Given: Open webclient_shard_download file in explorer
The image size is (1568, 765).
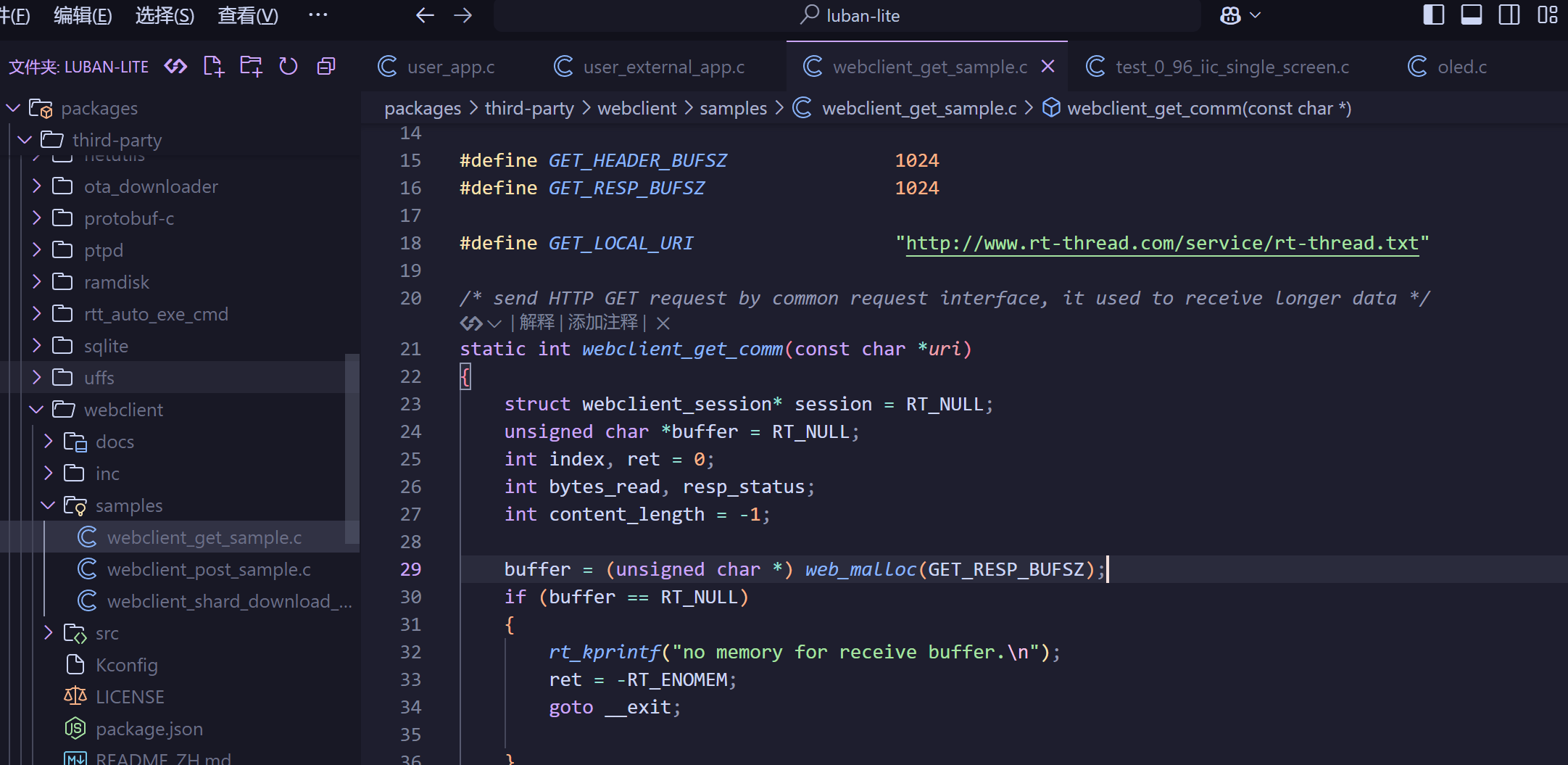Looking at the screenshot, I should pyautogui.click(x=180, y=601).
